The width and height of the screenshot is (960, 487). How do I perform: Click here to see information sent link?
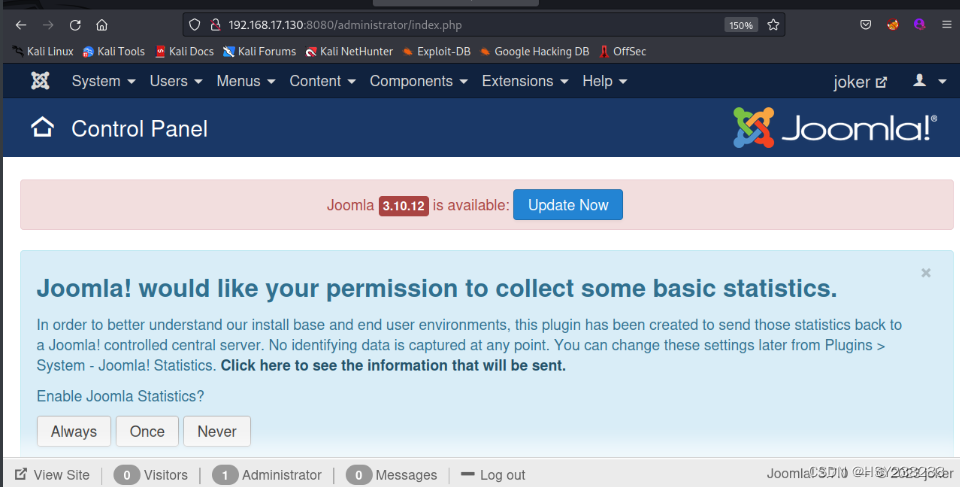coord(393,366)
